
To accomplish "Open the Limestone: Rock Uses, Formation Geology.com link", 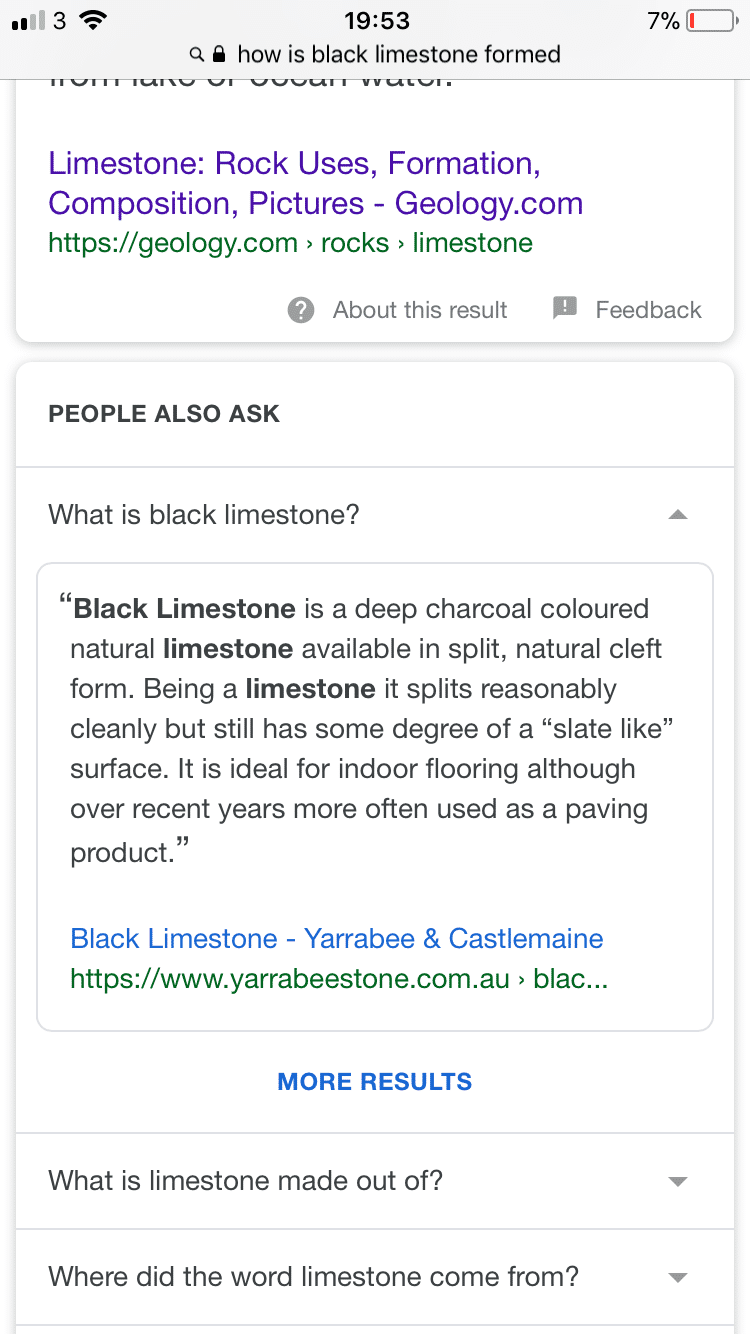I will [315, 183].
